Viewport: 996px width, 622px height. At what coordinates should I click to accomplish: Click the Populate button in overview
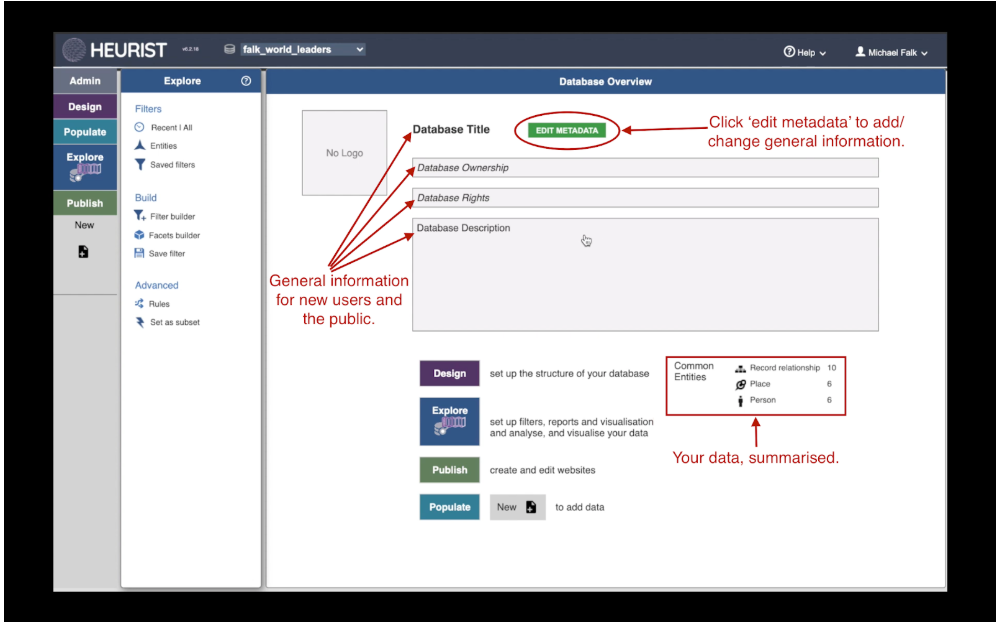[x=450, y=507]
